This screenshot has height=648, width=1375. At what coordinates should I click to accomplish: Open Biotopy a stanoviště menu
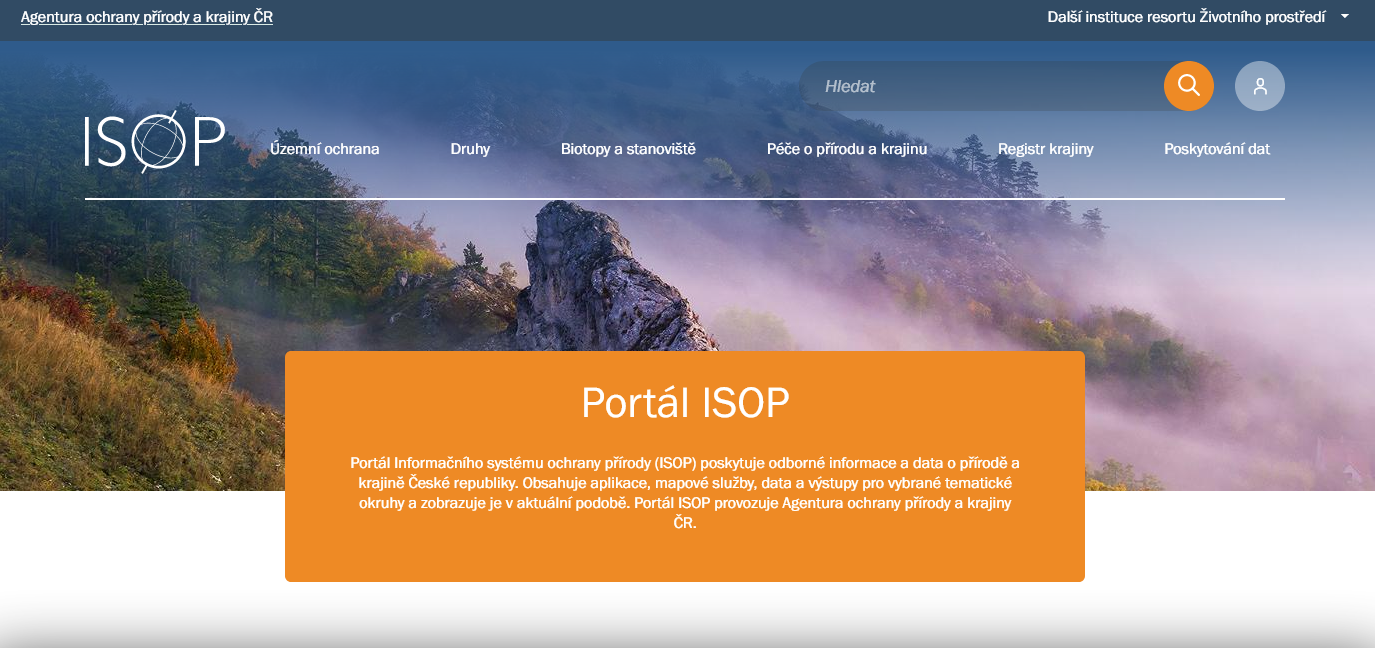pos(628,149)
